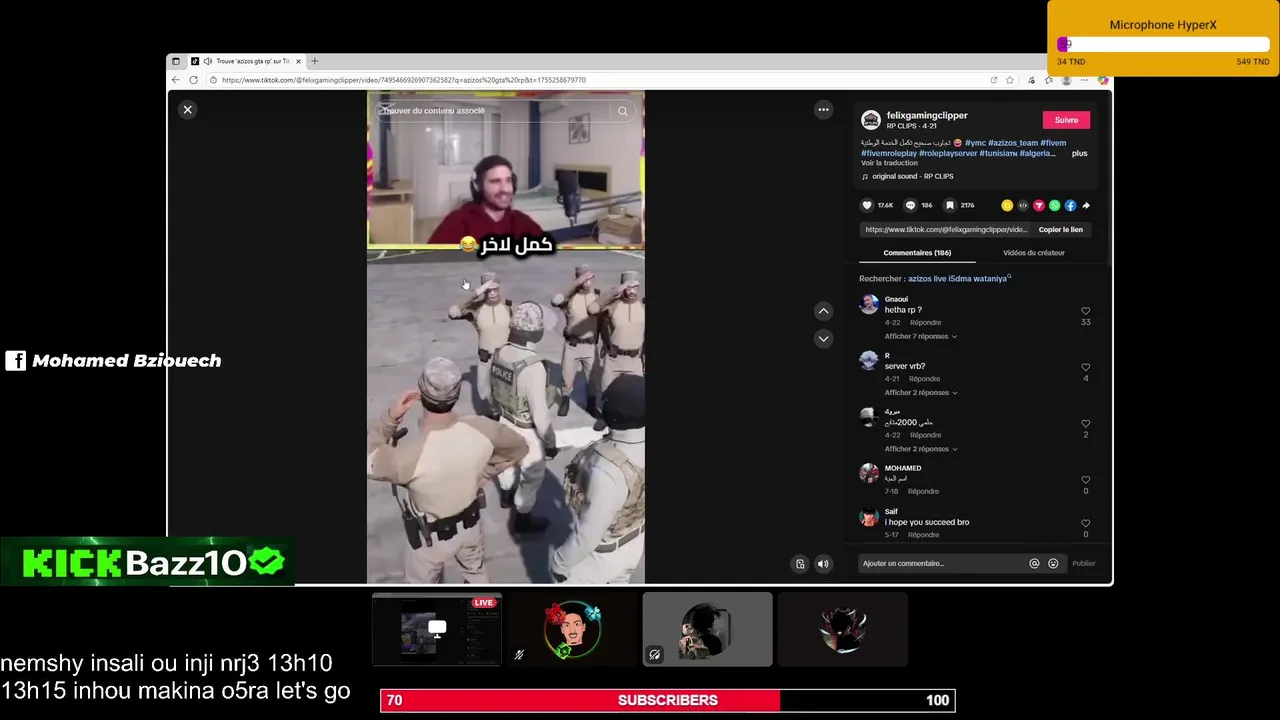This screenshot has height=720, width=1280.
Task: Click Publier to post comment
Action: click(x=1084, y=564)
